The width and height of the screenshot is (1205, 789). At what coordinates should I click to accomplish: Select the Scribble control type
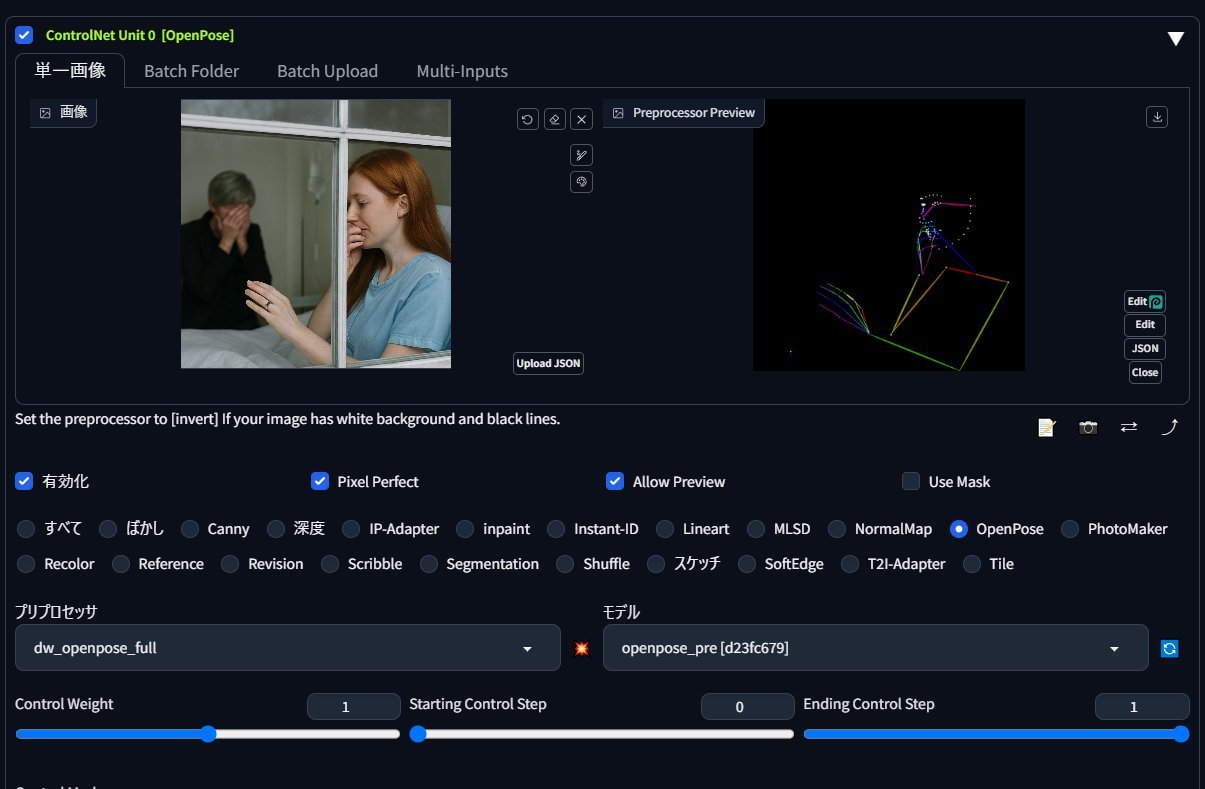point(330,564)
